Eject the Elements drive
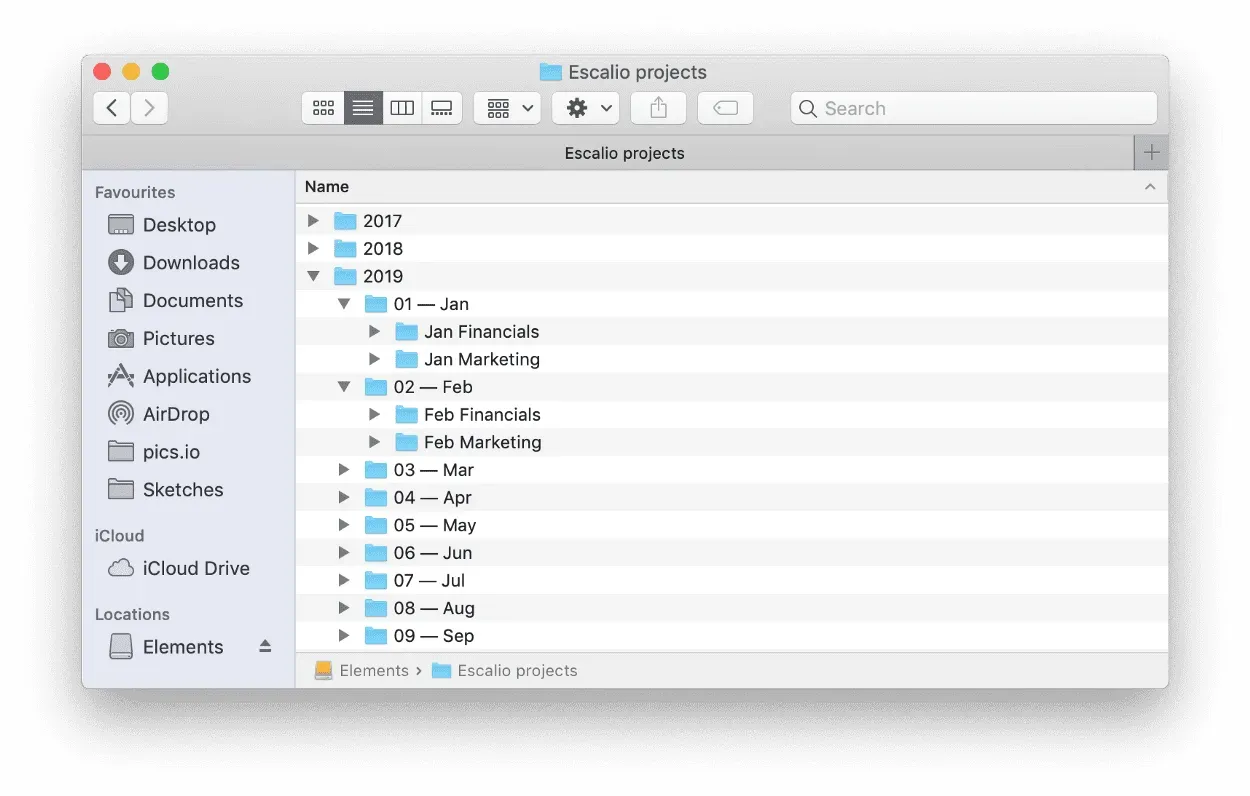1250x796 pixels. click(x=265, y=647)
